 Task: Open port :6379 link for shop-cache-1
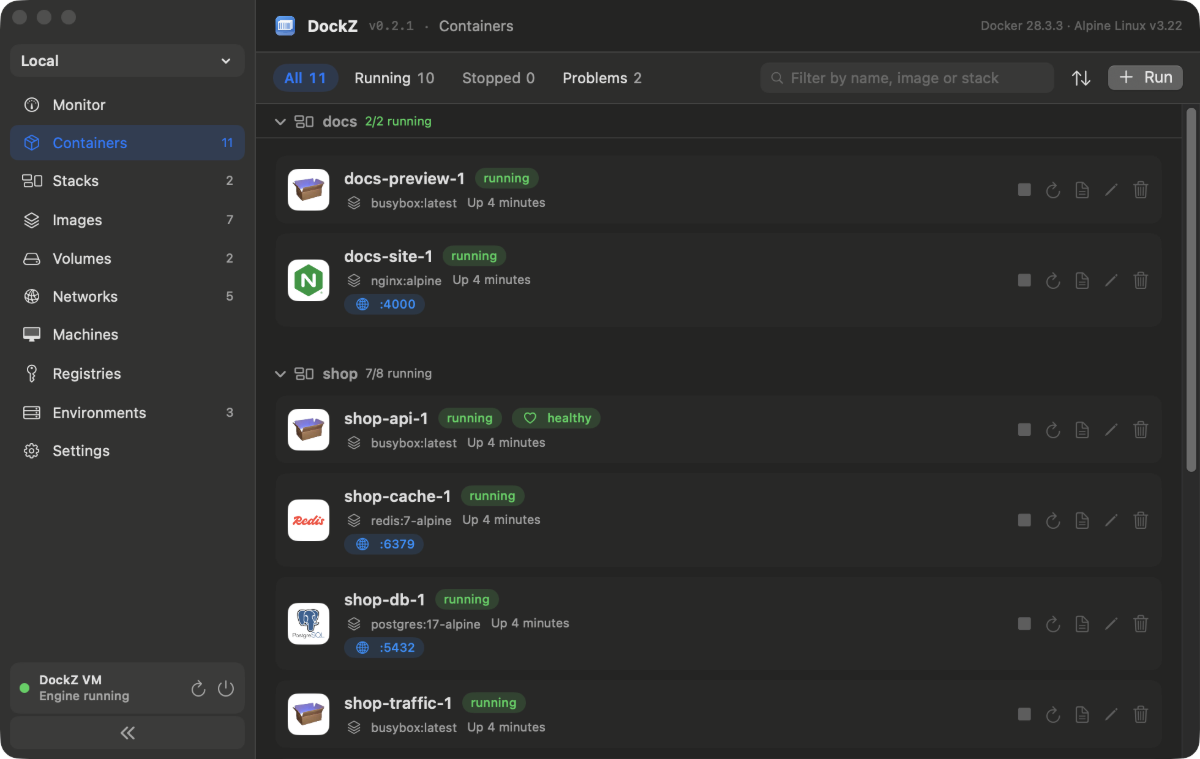tap(385, 544)
